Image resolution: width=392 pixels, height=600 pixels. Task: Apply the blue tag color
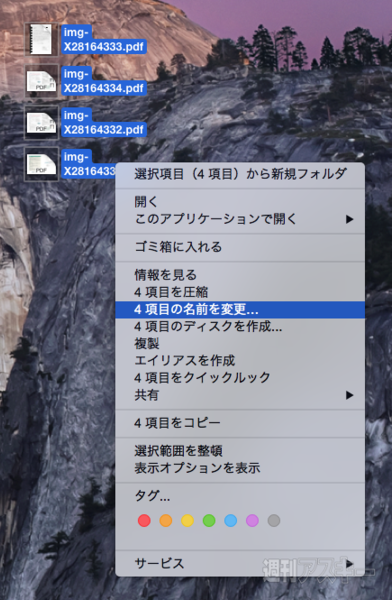tap(231, 520)
